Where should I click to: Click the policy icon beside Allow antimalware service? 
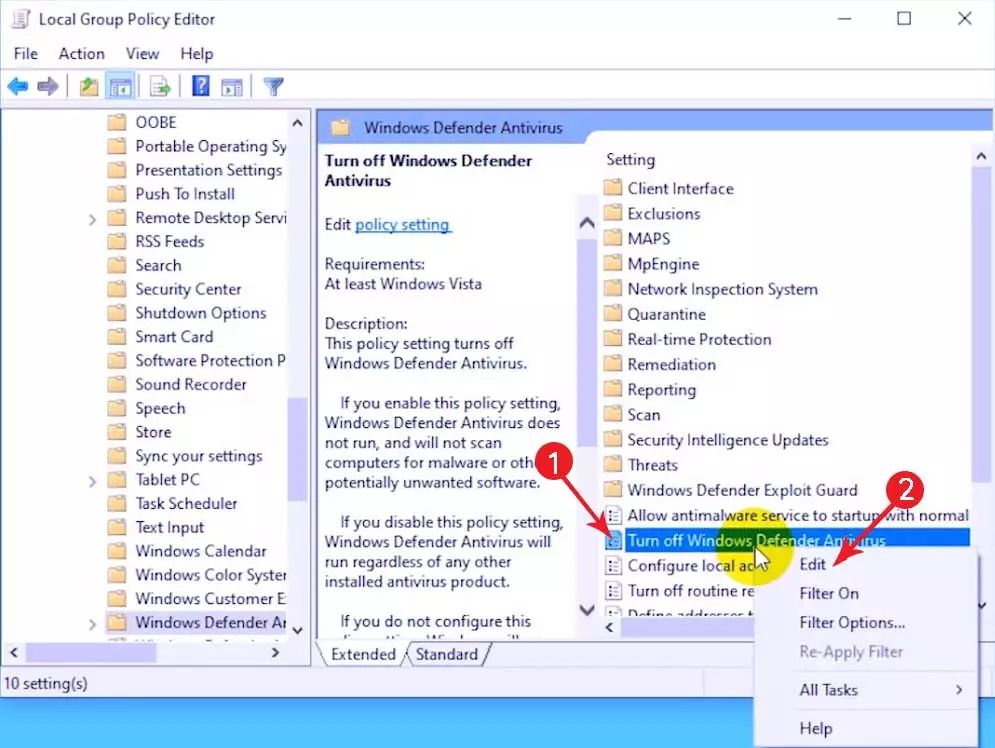point(613,515)
